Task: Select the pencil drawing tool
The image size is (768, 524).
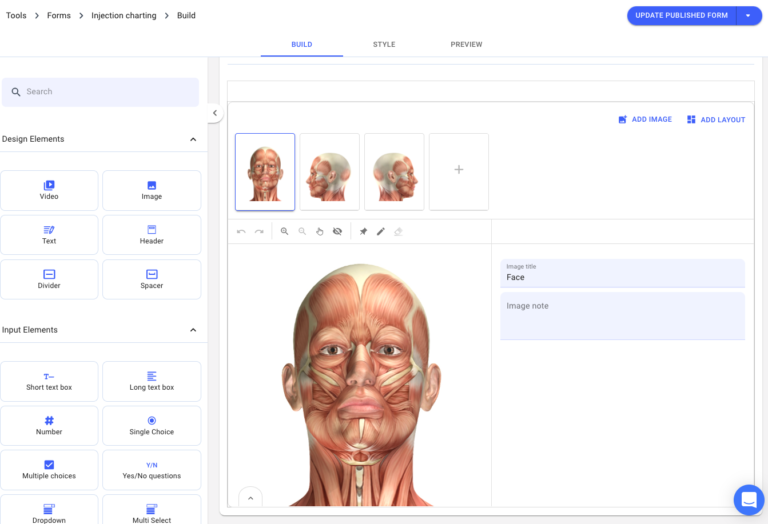Action: coord(381,232)
